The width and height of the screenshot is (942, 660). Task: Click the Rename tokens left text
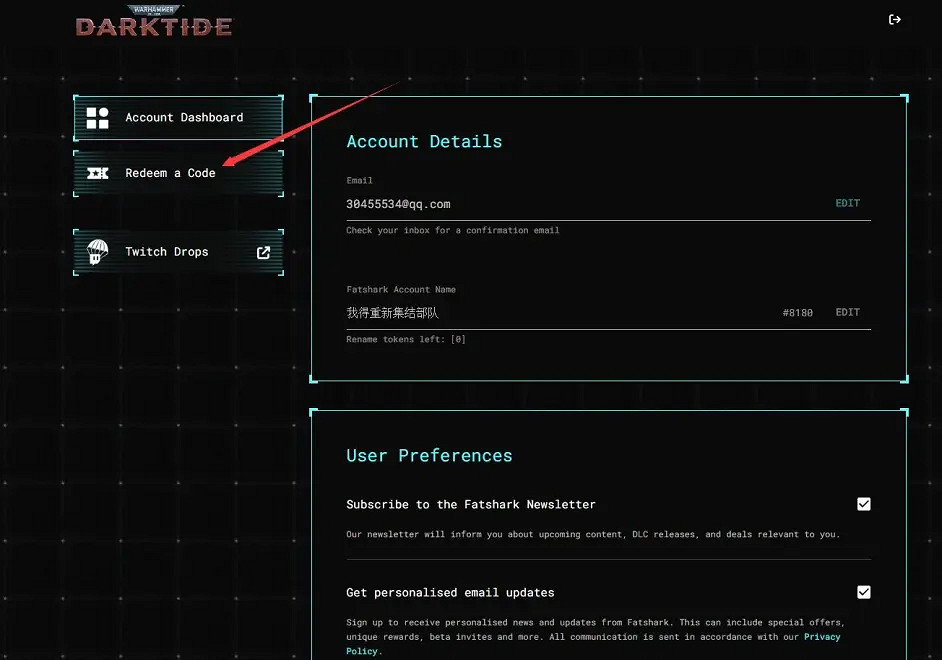point(406,339)
